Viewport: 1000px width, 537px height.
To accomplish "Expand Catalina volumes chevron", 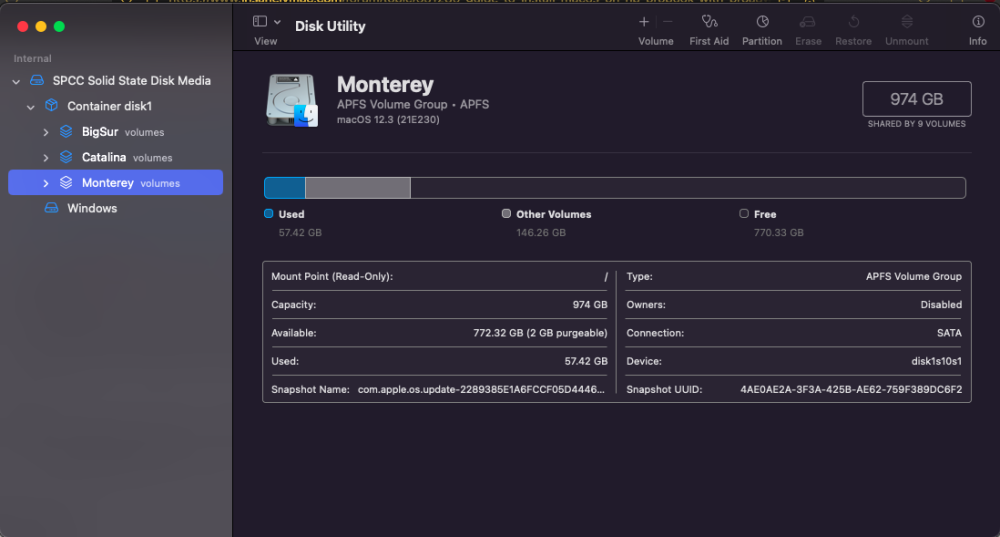I will 45,158.
